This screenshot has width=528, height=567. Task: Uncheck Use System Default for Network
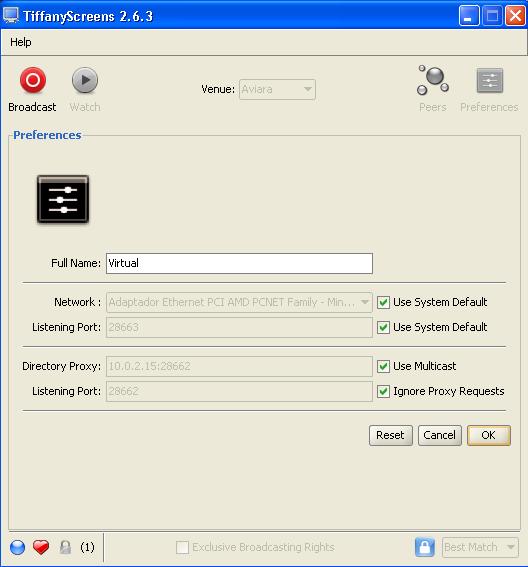pos(383,302)
